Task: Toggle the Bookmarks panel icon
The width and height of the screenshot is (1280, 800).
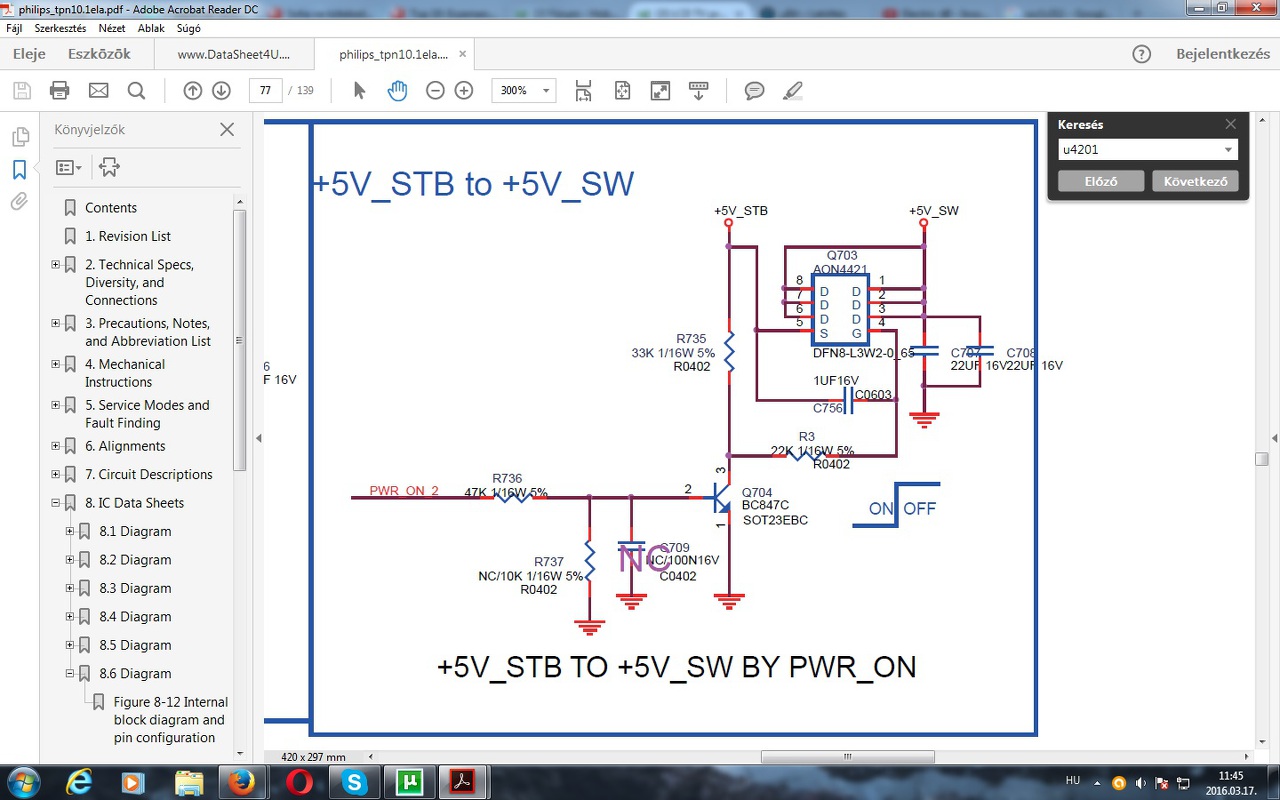Action: pyautogui.click(x=19, y=170)
